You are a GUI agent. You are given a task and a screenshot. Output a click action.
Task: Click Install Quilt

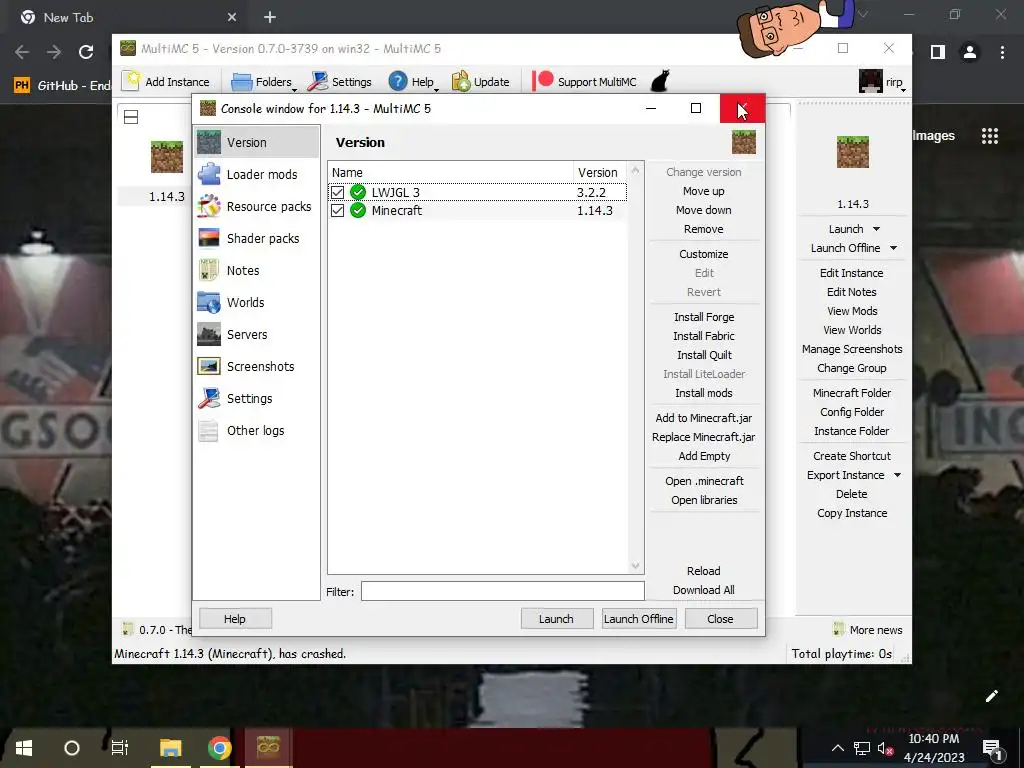(x=704, y=355)
